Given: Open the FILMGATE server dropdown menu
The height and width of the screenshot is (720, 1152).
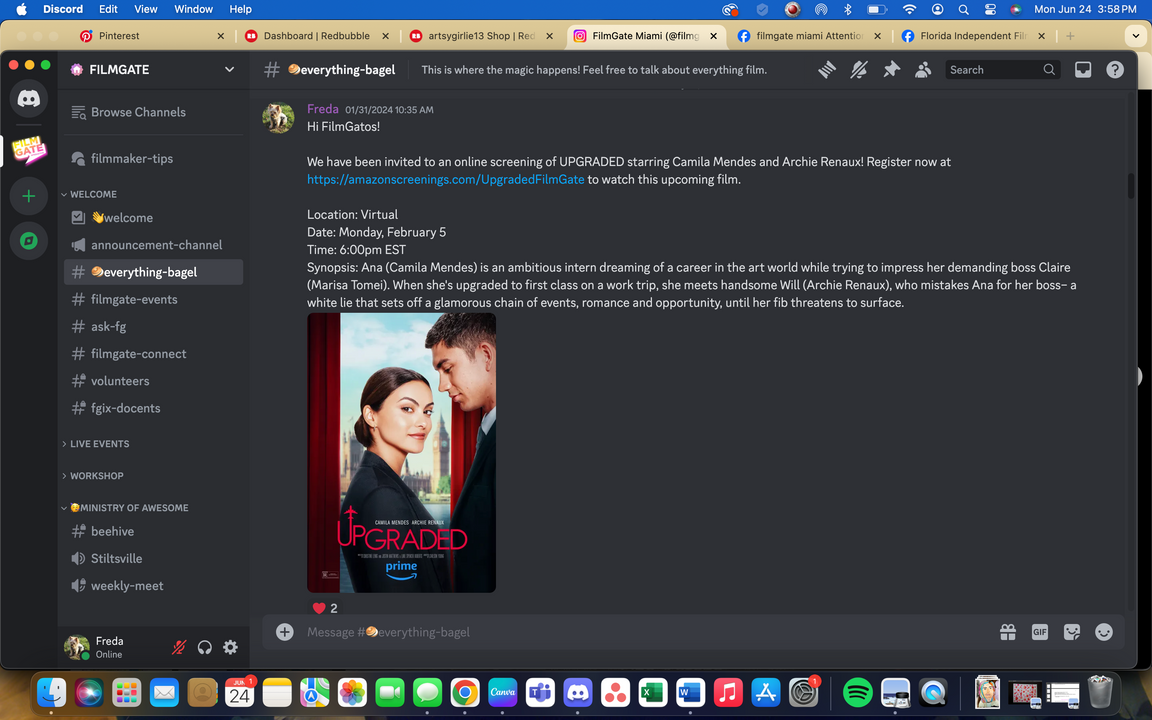Looking at the screenshot, I should (x=229, y=70).
